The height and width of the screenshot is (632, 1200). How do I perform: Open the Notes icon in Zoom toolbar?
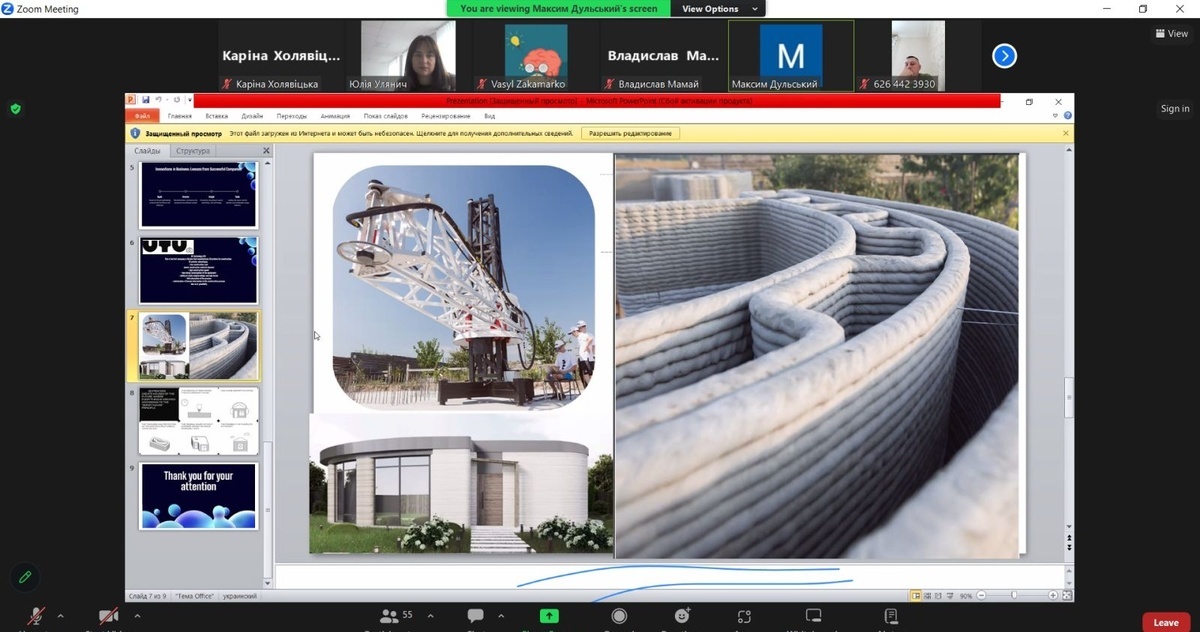click(890, 616)
